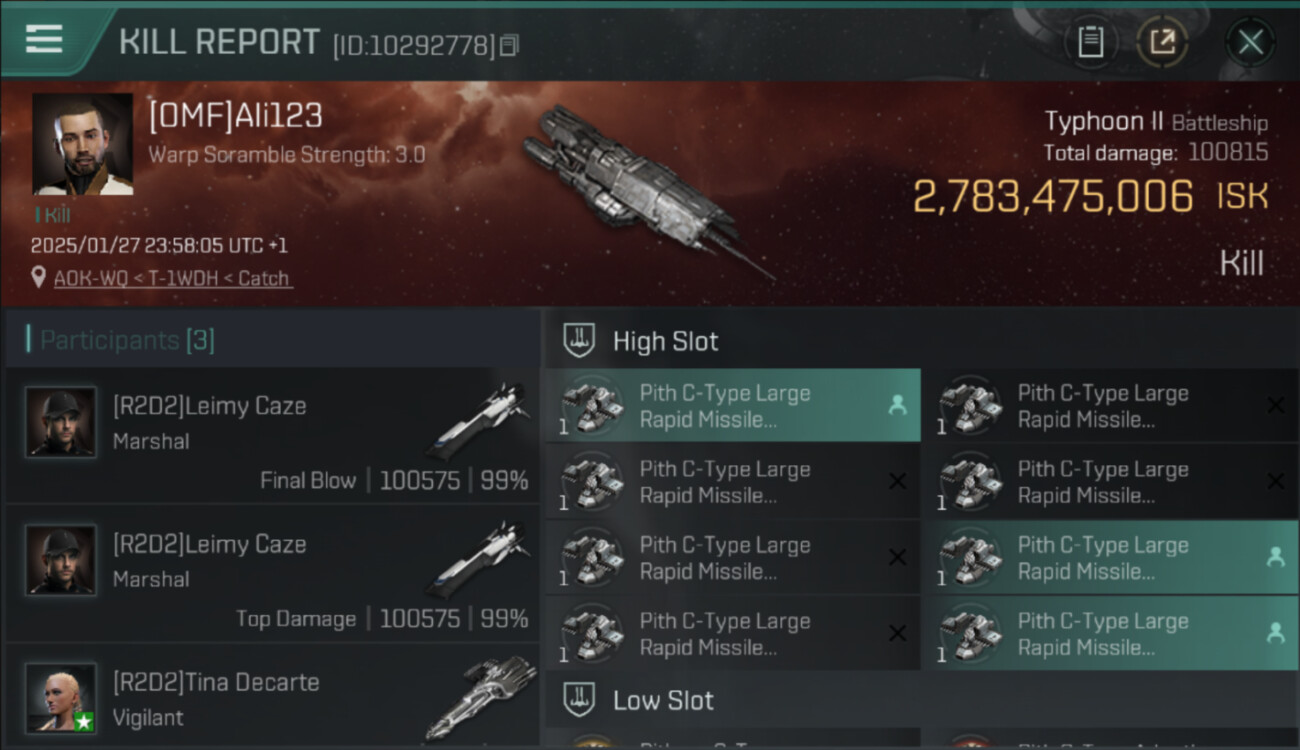View the Typhoon II ship image

pos(640,190)
